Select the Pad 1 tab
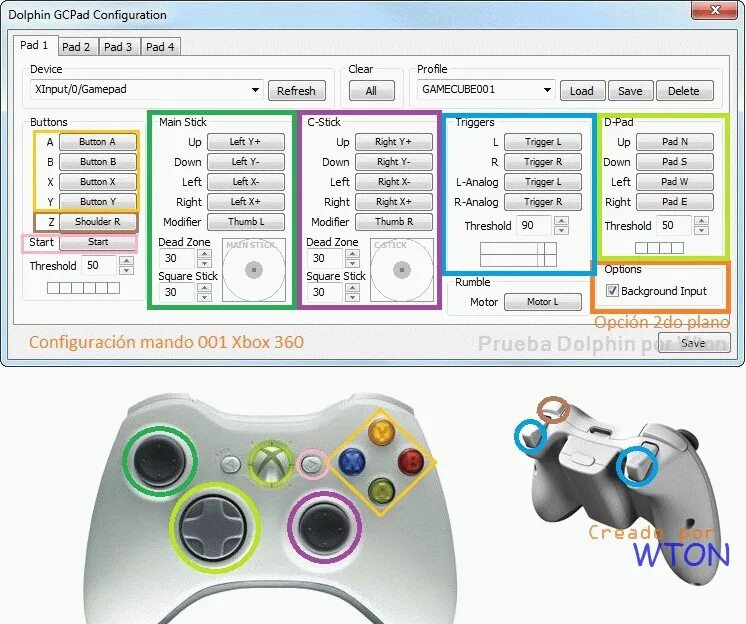The height and width of the screenshot is (624, 746). pyautogui.click(x=34, y=46)
